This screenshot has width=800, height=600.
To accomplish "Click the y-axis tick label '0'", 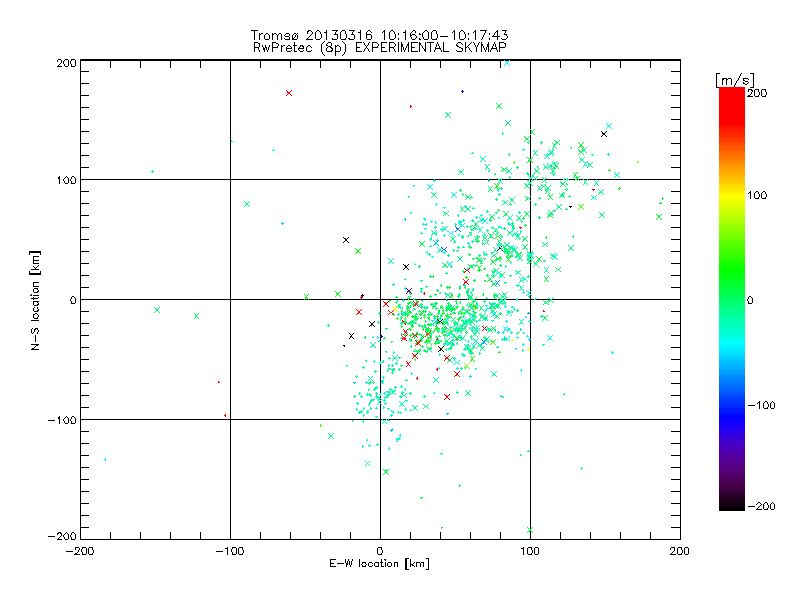I will tap(73, 300).
